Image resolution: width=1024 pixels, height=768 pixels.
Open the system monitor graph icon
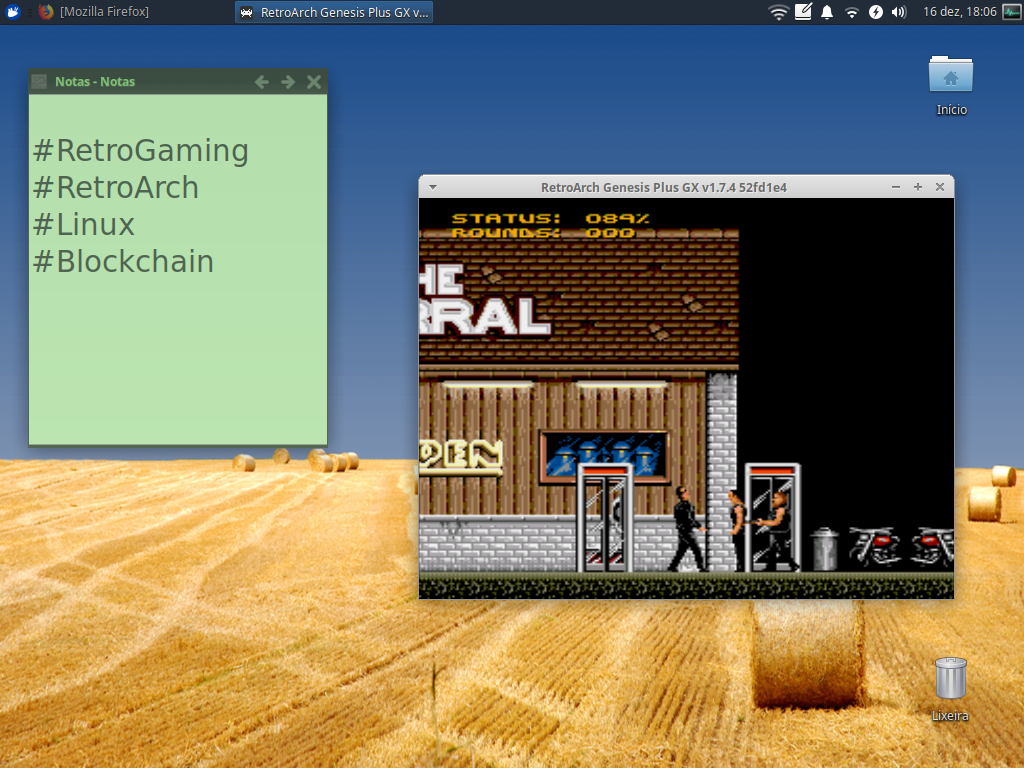pos(1012,12)
